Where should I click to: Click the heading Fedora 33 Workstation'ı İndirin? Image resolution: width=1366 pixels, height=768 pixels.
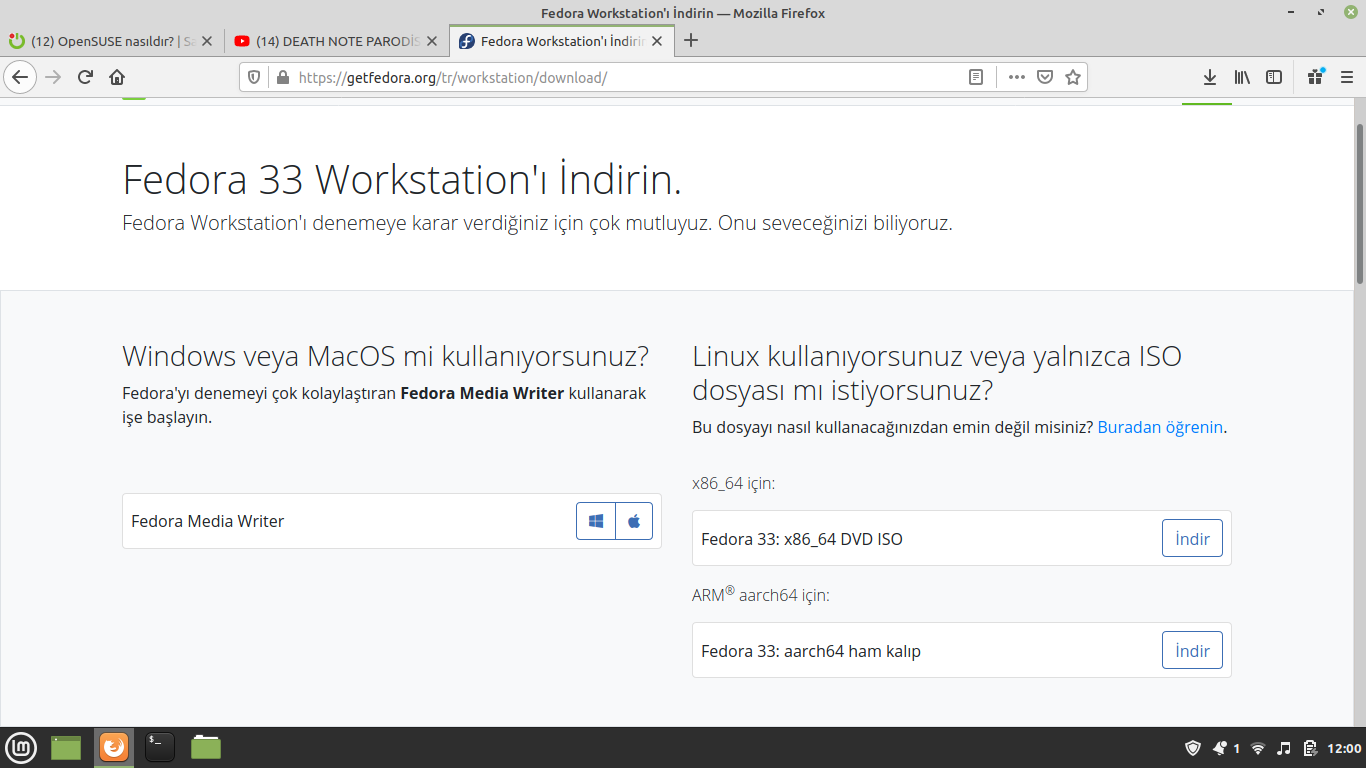[402, 180]
